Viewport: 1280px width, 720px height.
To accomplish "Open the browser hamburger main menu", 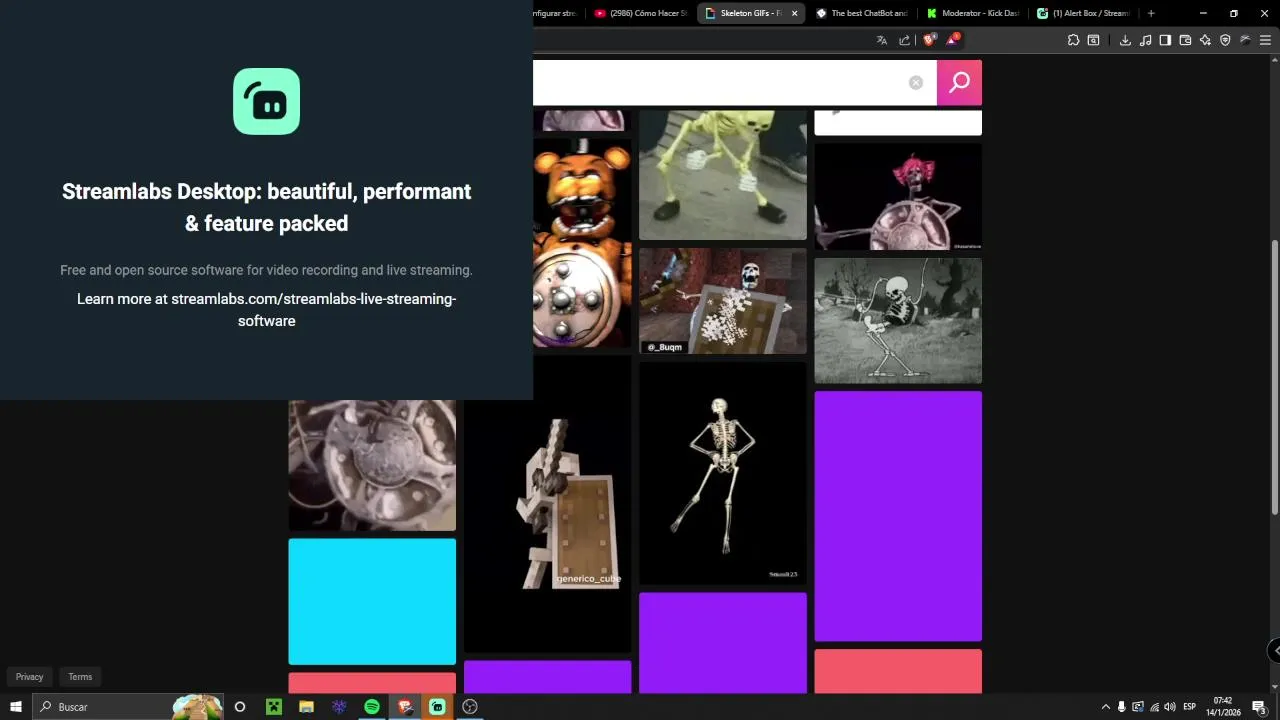I will [1265, 40].
